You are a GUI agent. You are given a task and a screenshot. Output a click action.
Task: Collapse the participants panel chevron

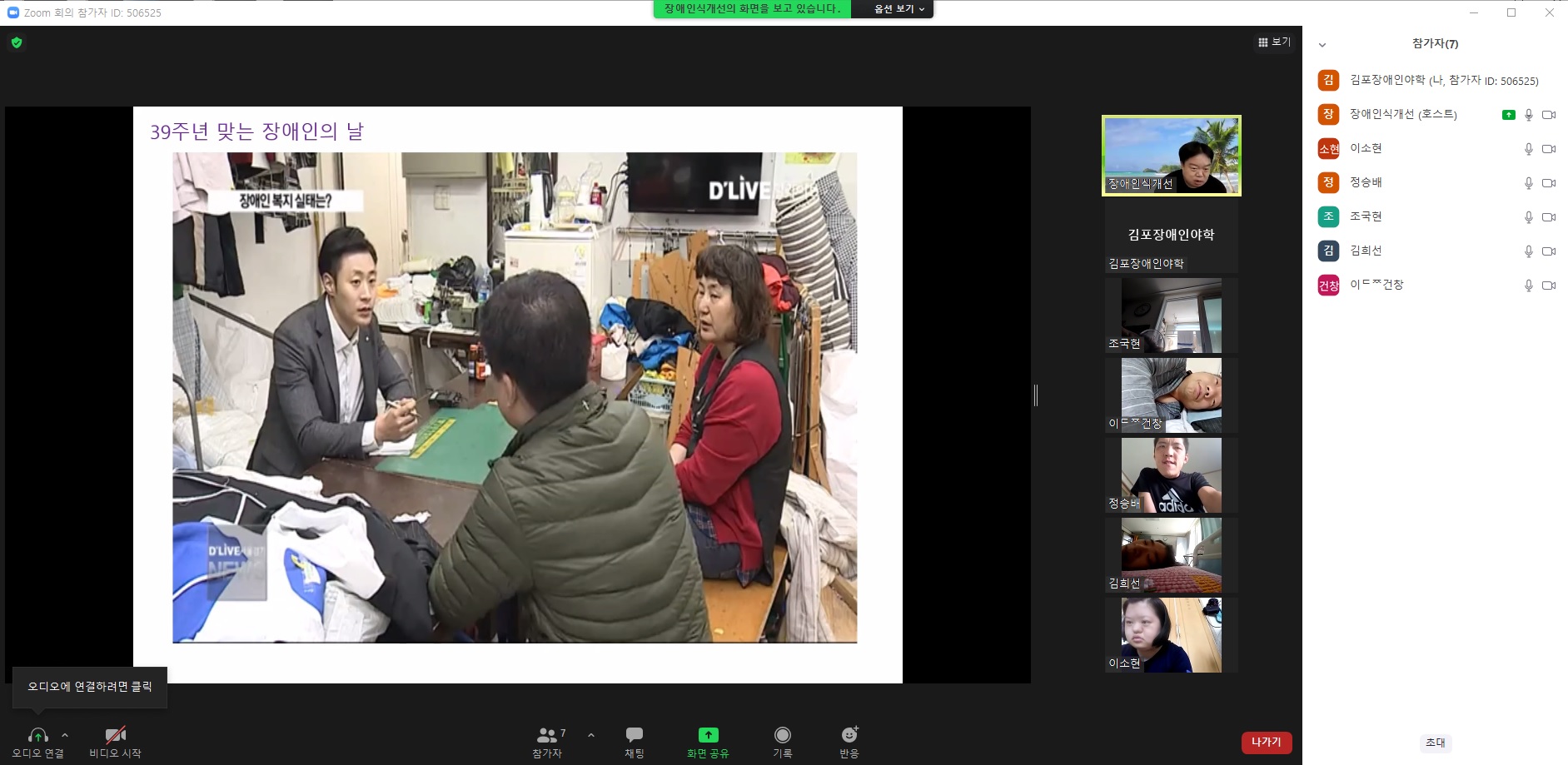coord(1322,45)
